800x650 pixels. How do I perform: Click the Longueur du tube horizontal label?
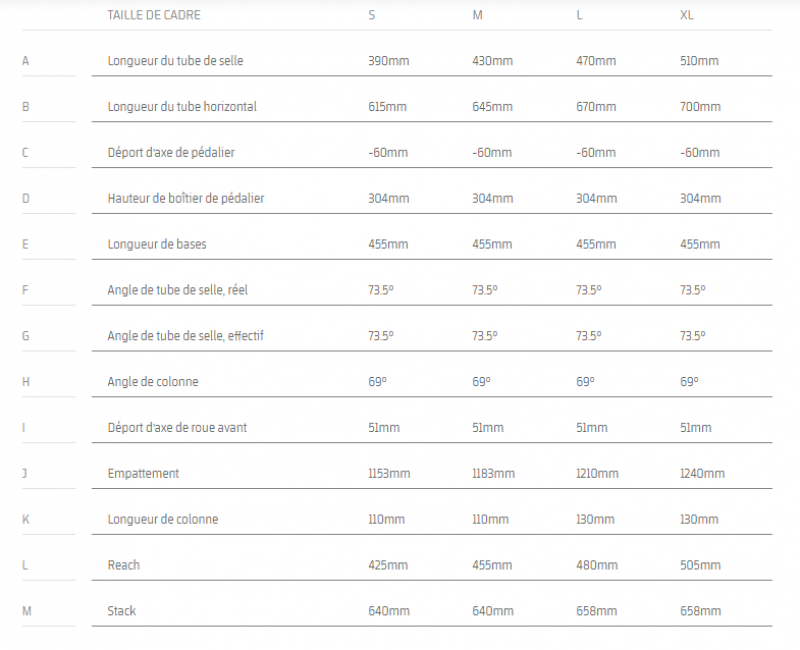(182, 107)
